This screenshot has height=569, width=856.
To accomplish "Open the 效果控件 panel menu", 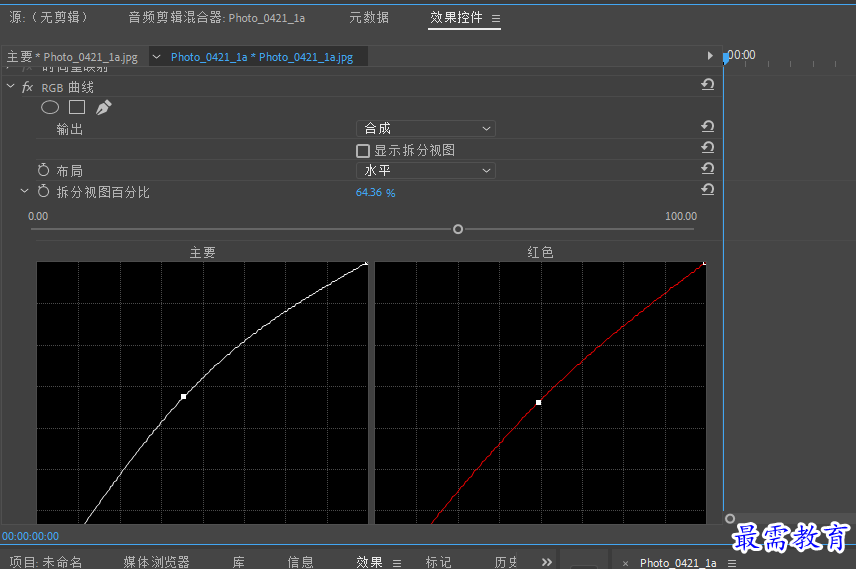I will [496, 19].
